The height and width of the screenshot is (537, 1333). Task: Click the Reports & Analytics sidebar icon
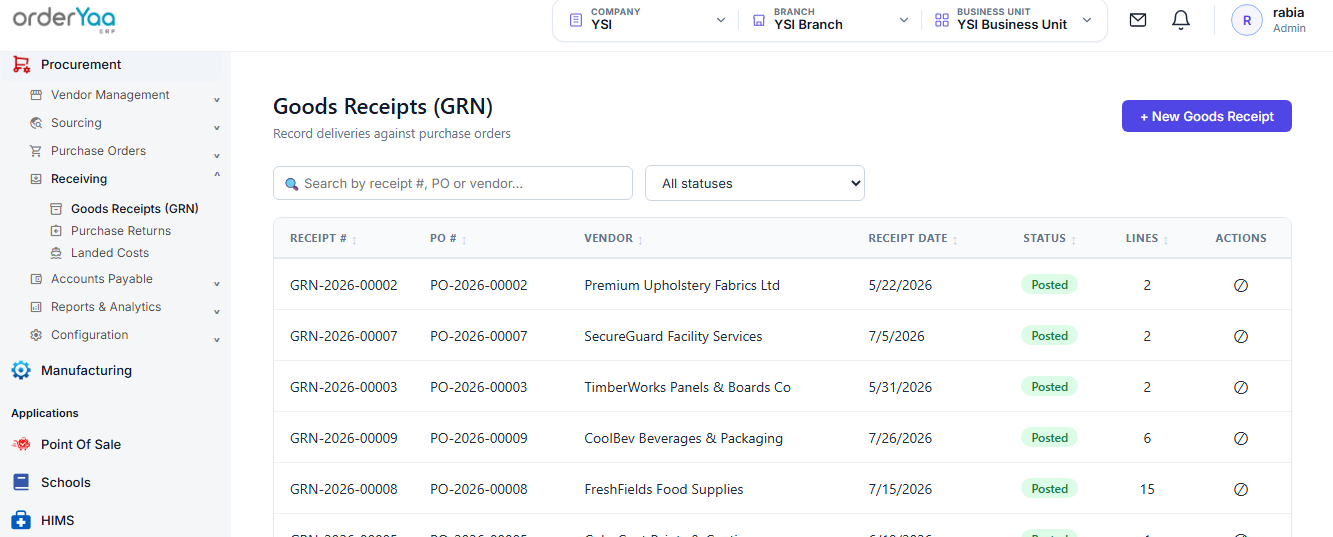click(36, 307)
